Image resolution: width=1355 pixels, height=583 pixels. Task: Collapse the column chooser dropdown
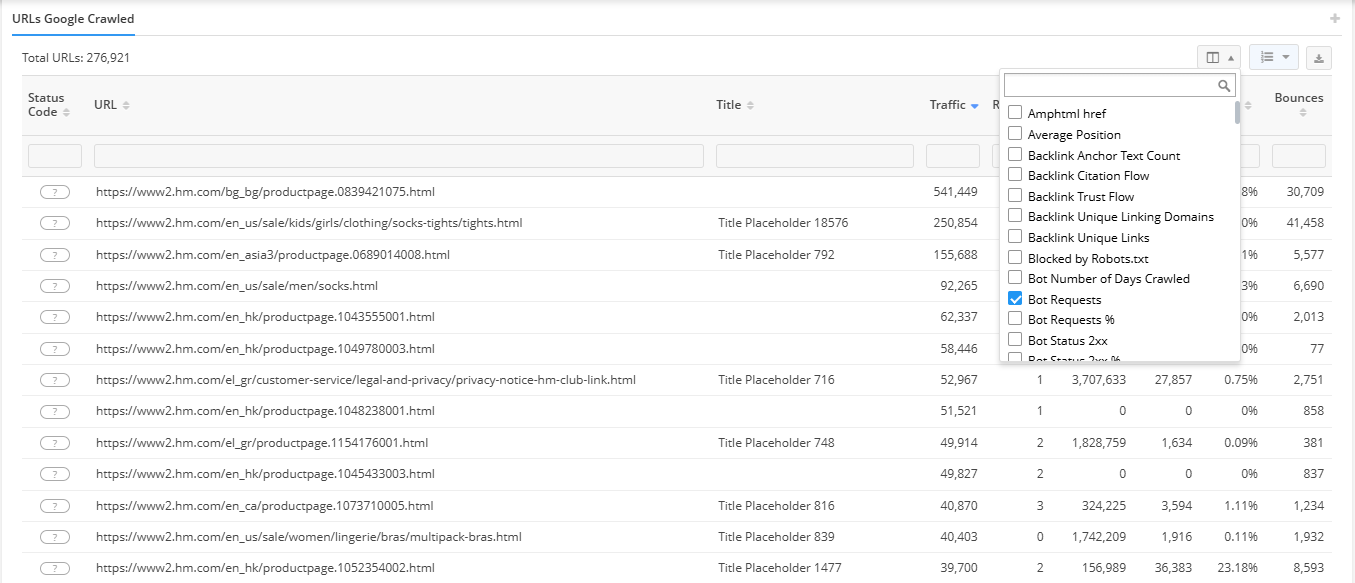[1218, 58]
